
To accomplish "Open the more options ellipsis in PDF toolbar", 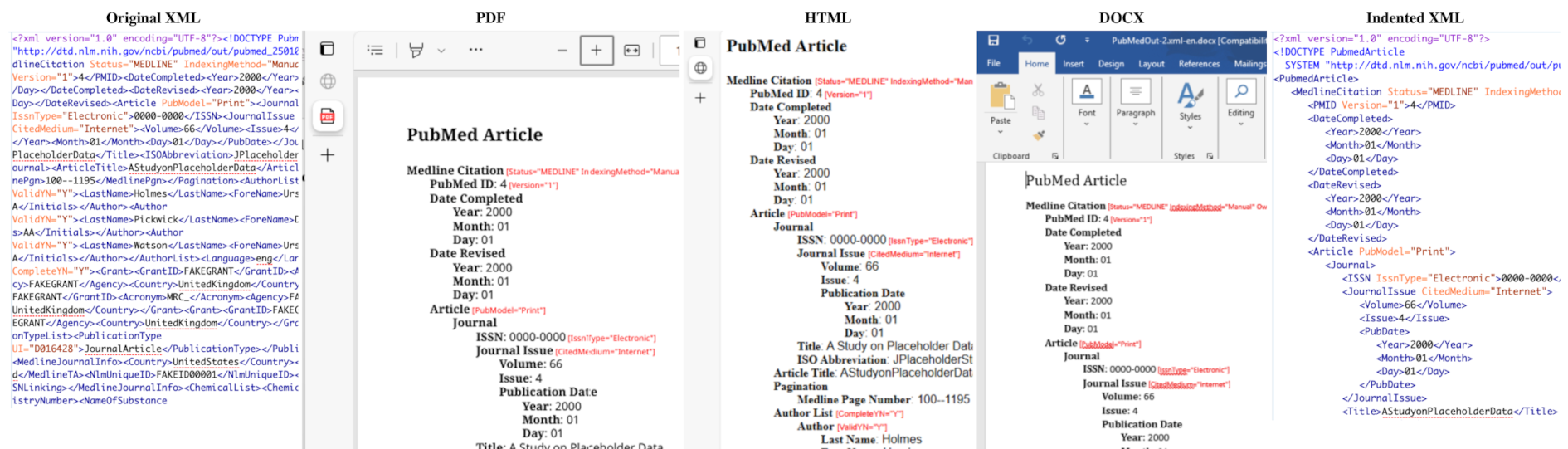I will (x=475, y=50).
